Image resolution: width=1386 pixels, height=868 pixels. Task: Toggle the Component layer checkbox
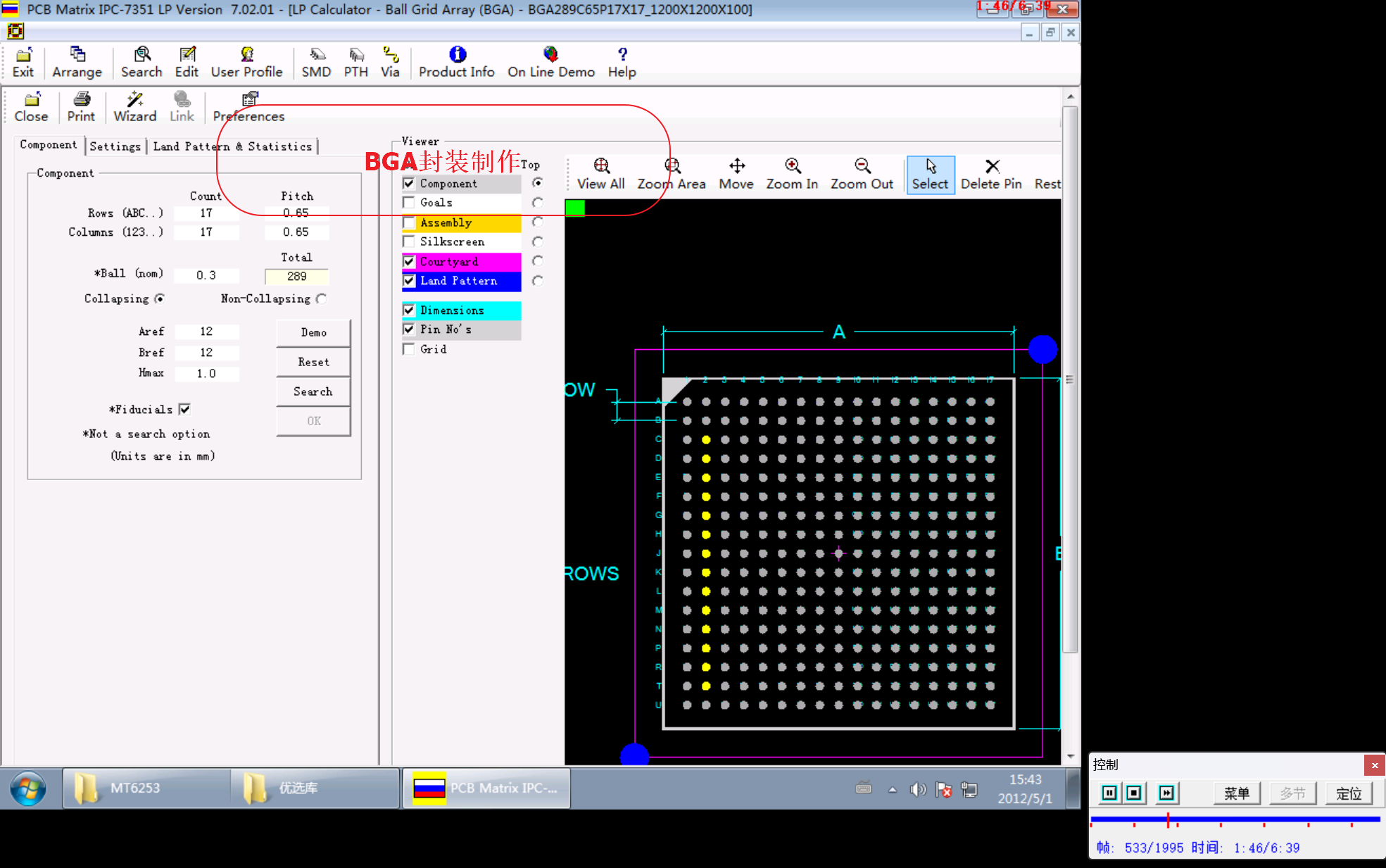(409, 183)
